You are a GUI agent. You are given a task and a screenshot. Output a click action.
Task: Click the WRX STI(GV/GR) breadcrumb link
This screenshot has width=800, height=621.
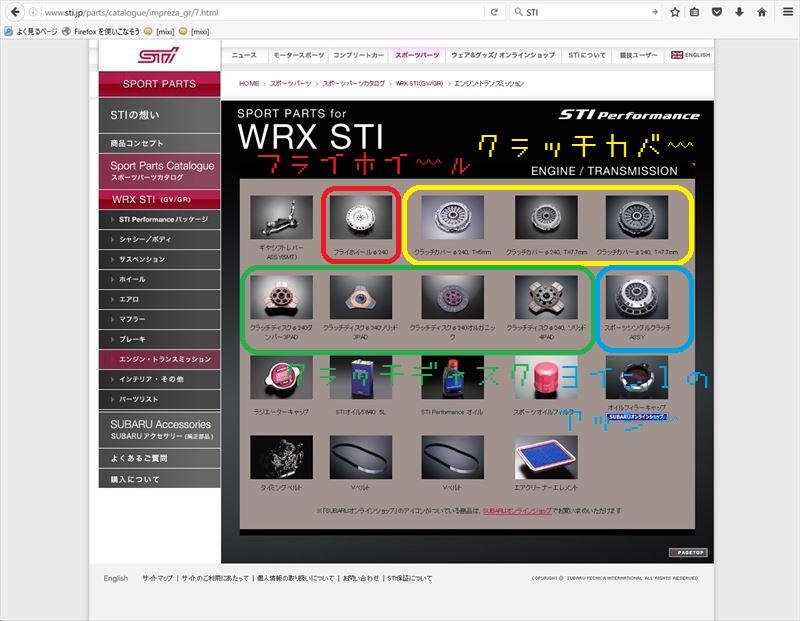coord(419,83)
